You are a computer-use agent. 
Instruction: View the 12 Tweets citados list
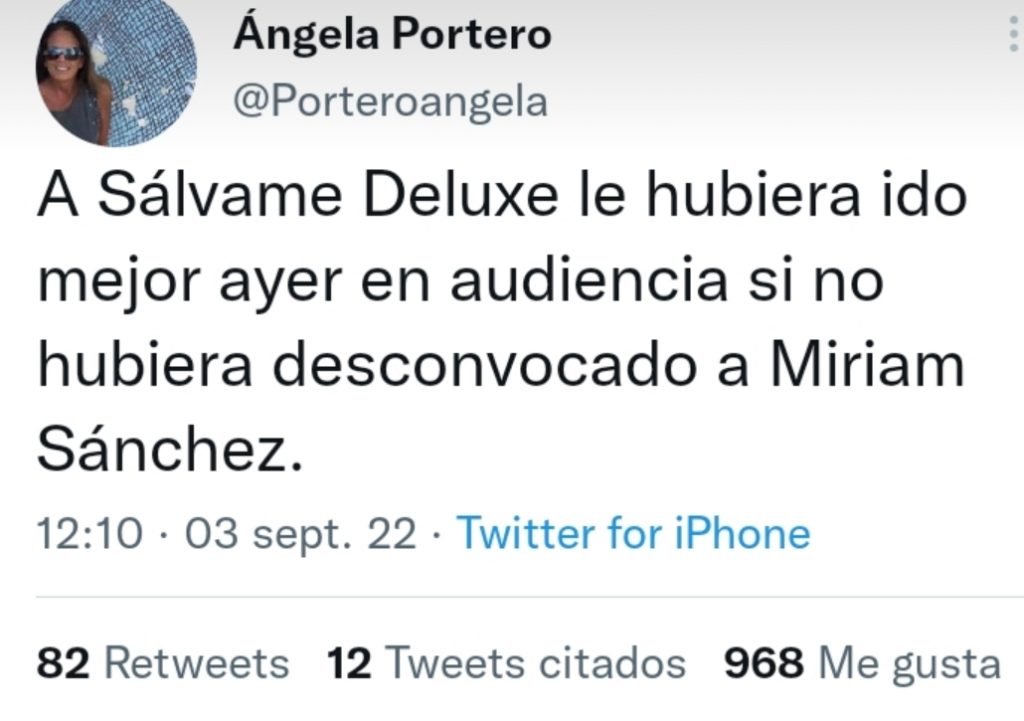(x=506, y=664)
